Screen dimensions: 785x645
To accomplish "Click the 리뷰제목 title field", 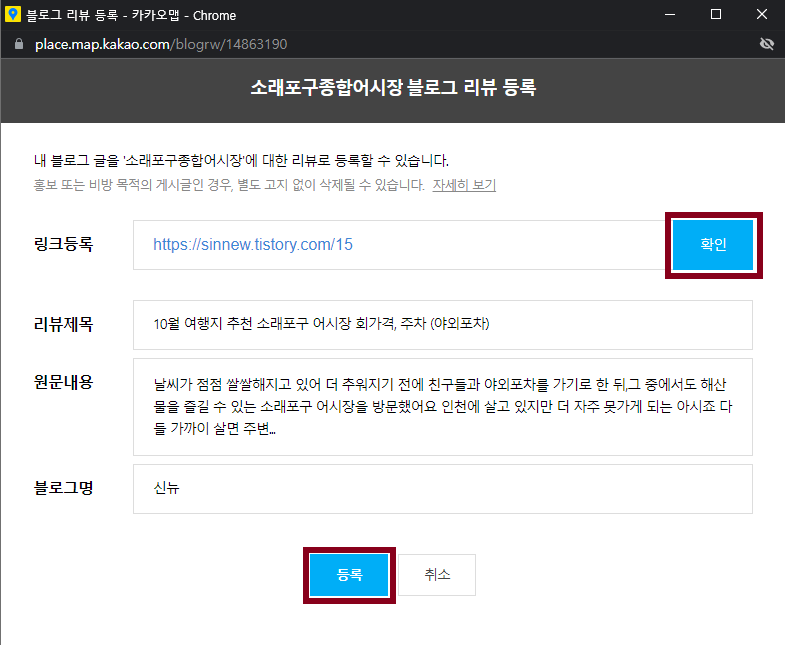I will point(443,325).
